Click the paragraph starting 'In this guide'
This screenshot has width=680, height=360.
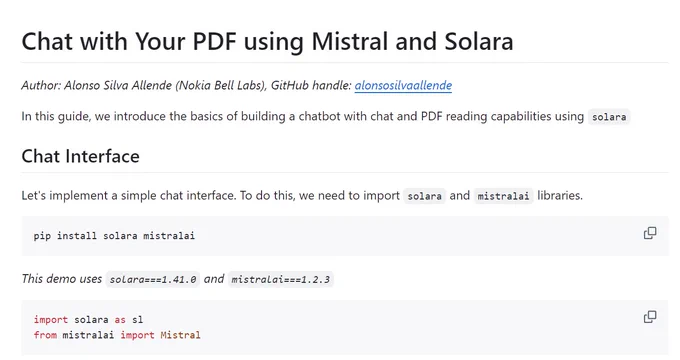[x=325, y=116]
